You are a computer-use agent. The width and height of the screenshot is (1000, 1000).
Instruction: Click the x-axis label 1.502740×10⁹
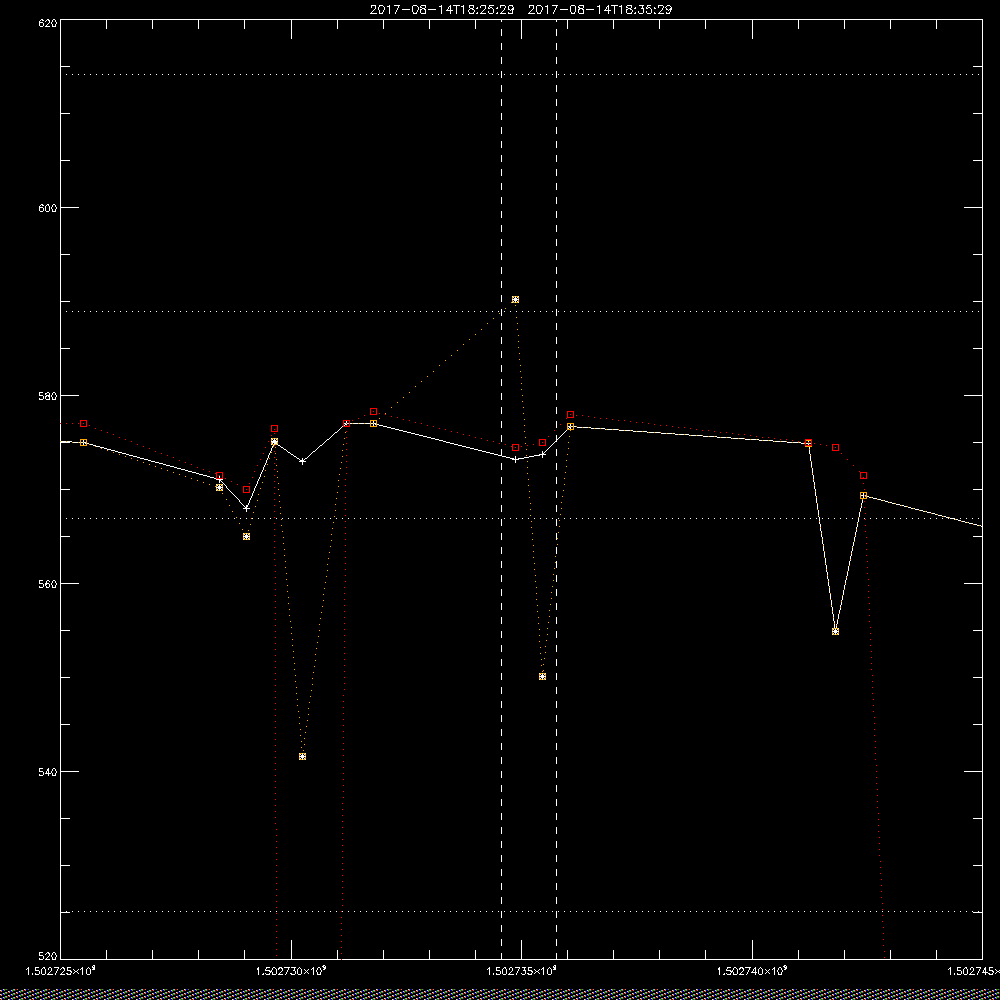753,972
